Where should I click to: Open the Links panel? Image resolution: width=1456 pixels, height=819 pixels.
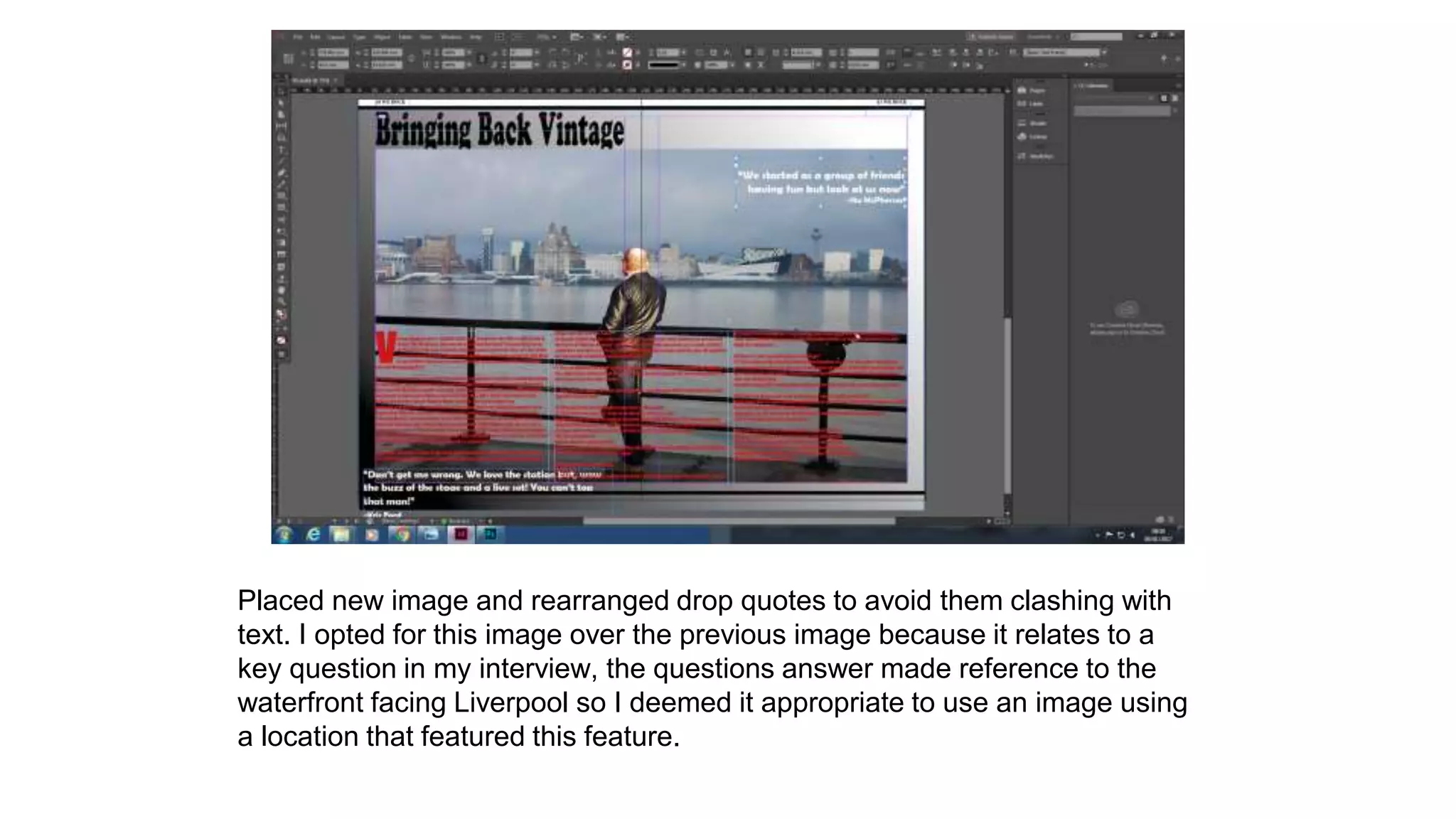[1032, 104]
